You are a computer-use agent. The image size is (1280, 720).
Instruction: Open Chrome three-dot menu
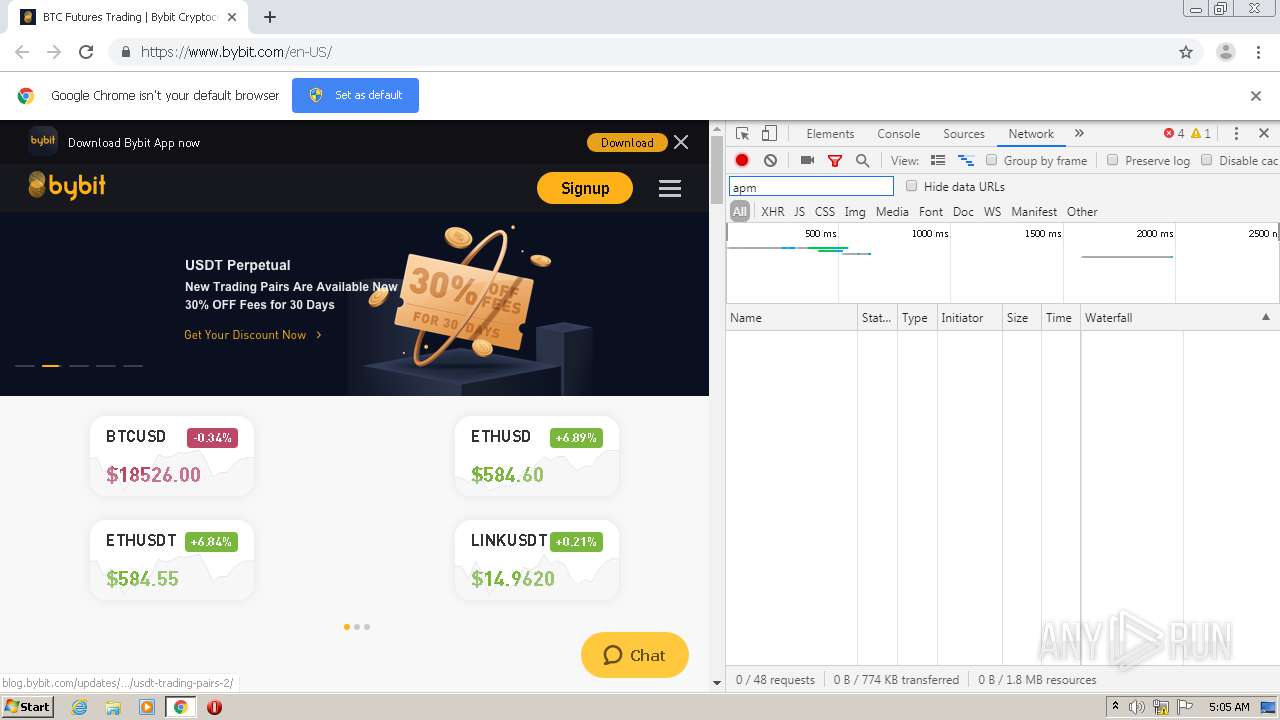tap(1259, 52)
